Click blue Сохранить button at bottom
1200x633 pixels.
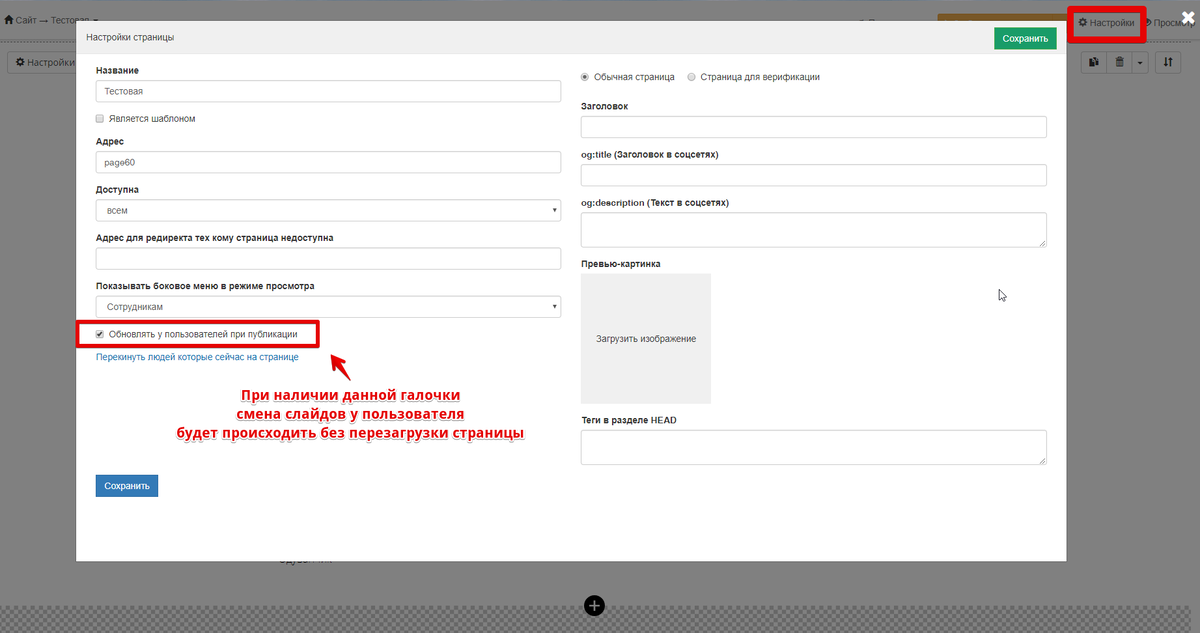[x=127, y=485]
